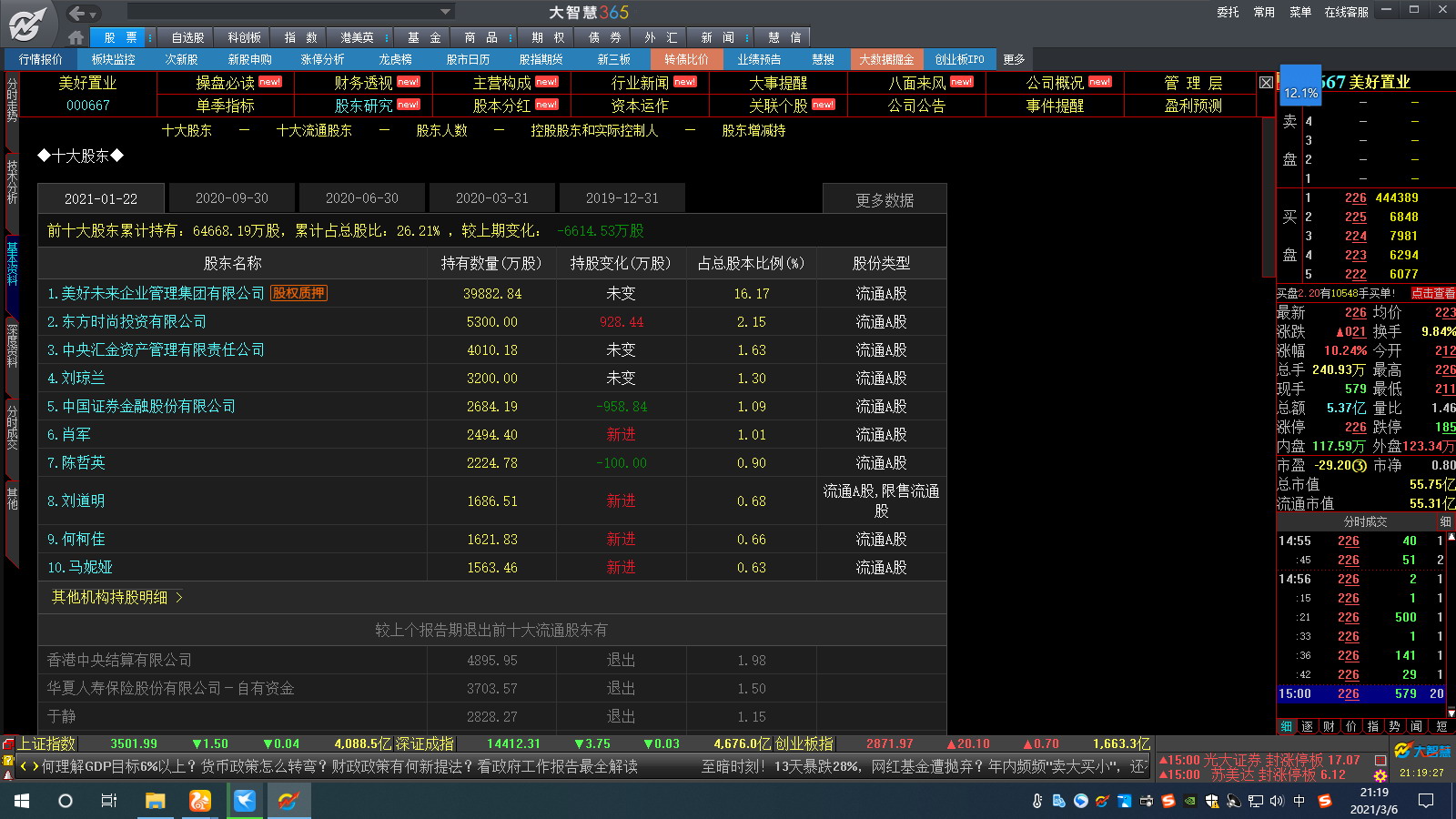Click the 更多数据 button
1456x819 pixels.
click(x=885, y=199)
